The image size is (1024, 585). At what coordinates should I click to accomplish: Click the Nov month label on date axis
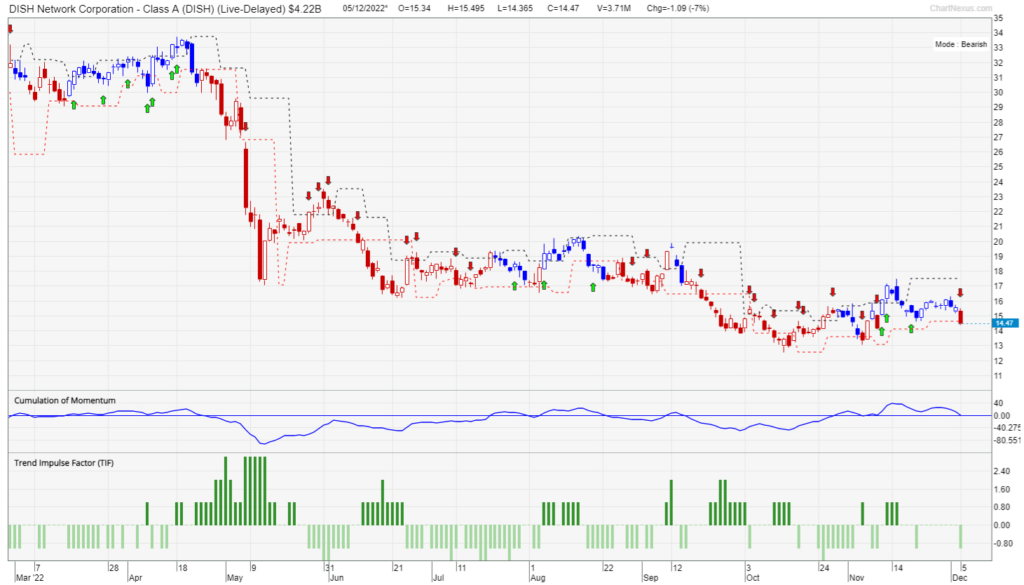click(856, 578)
